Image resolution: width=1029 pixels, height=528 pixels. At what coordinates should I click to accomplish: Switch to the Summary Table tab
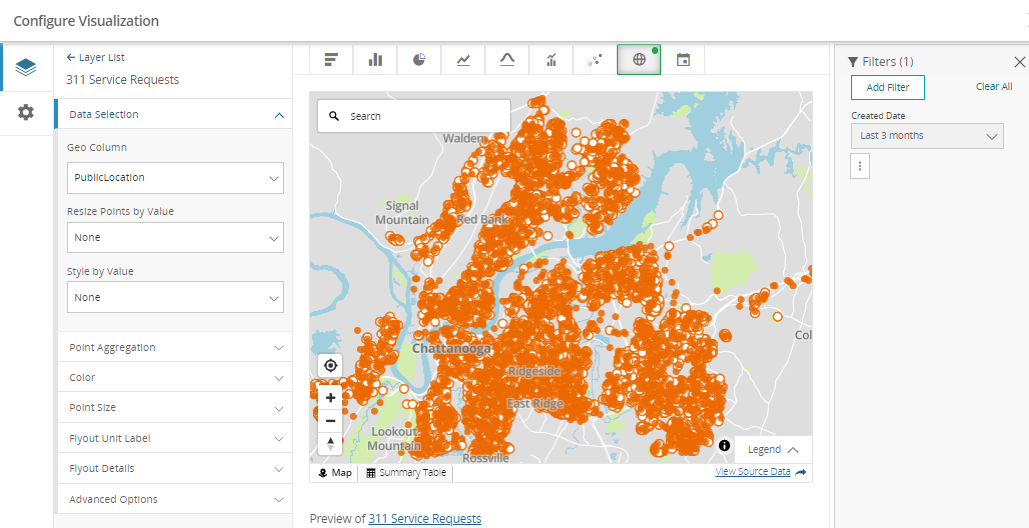tap(406, 473)
